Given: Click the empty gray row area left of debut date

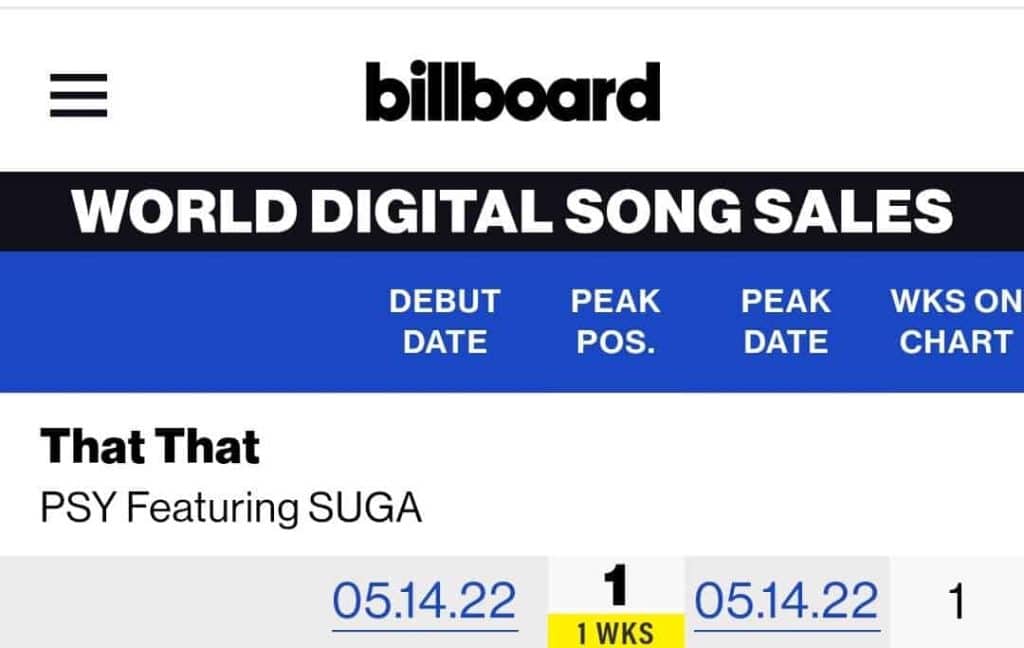Looking at the screenshot, I should (160, 601).
